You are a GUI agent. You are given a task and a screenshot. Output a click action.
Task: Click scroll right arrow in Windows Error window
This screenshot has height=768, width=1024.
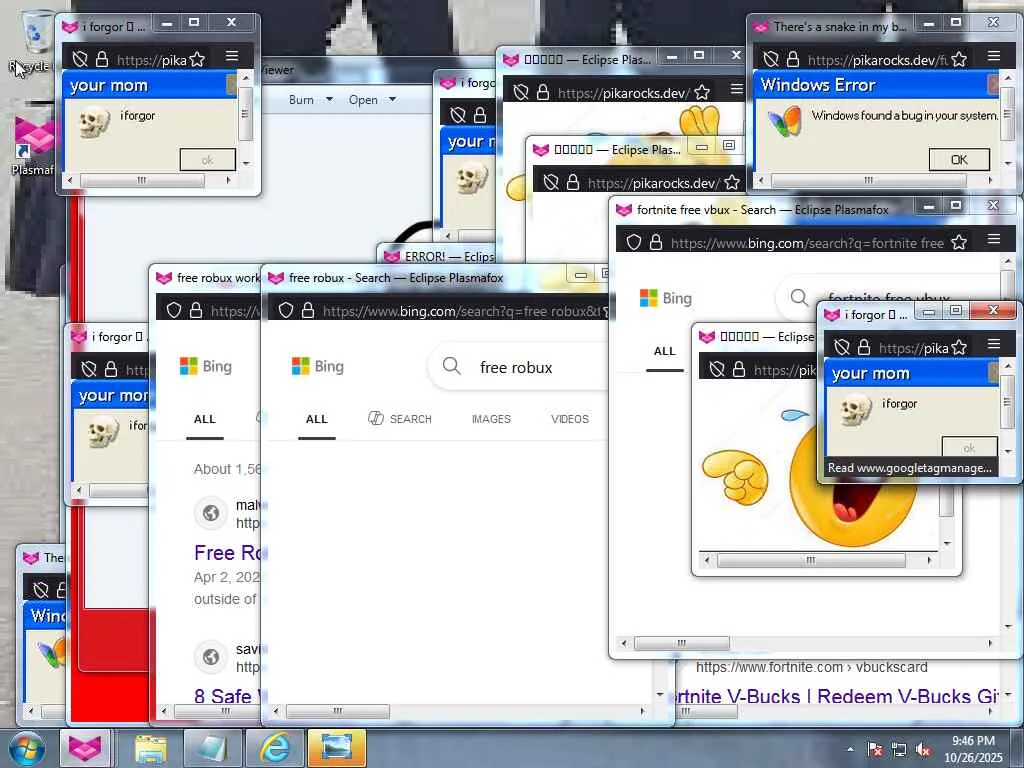coord(990,180)
